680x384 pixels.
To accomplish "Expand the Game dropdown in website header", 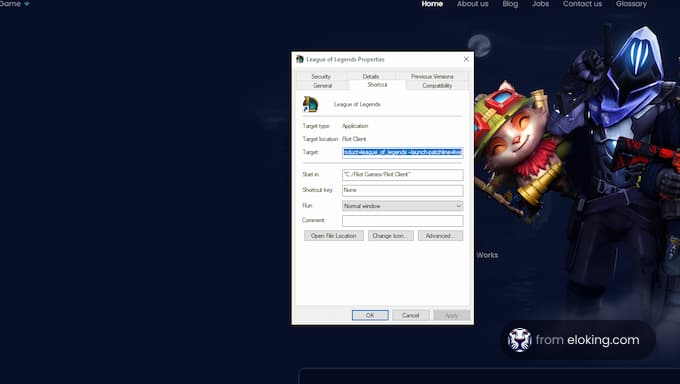I will pyautogui.click(x=14, y=4).
